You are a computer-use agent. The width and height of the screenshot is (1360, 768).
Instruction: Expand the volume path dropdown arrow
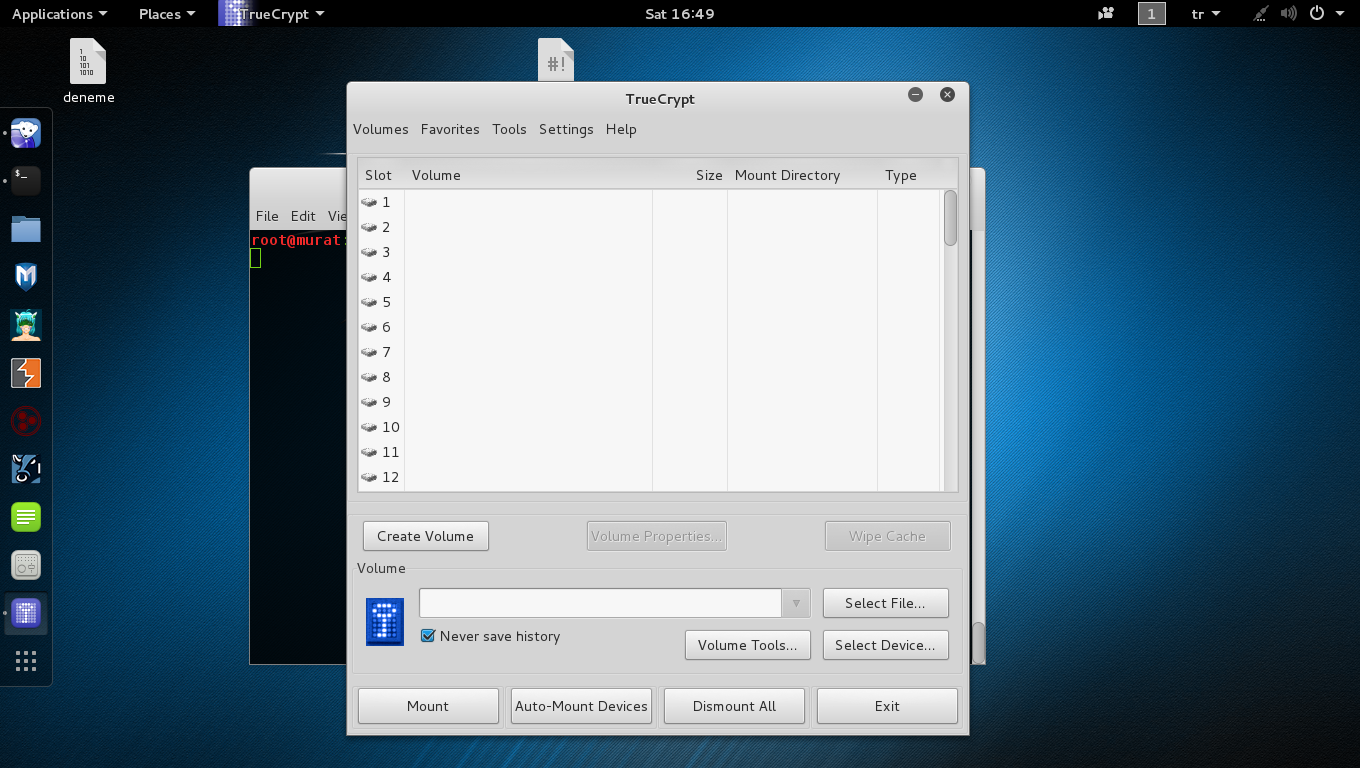[x=795, y=603]
